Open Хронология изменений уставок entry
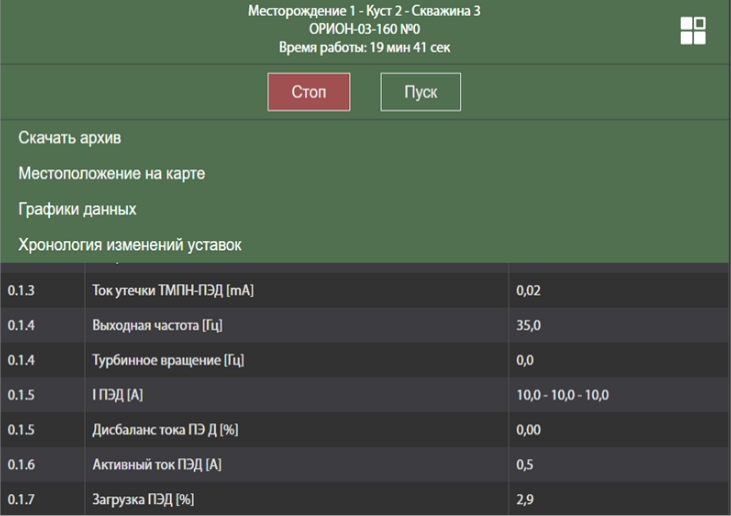 (129, 245)
